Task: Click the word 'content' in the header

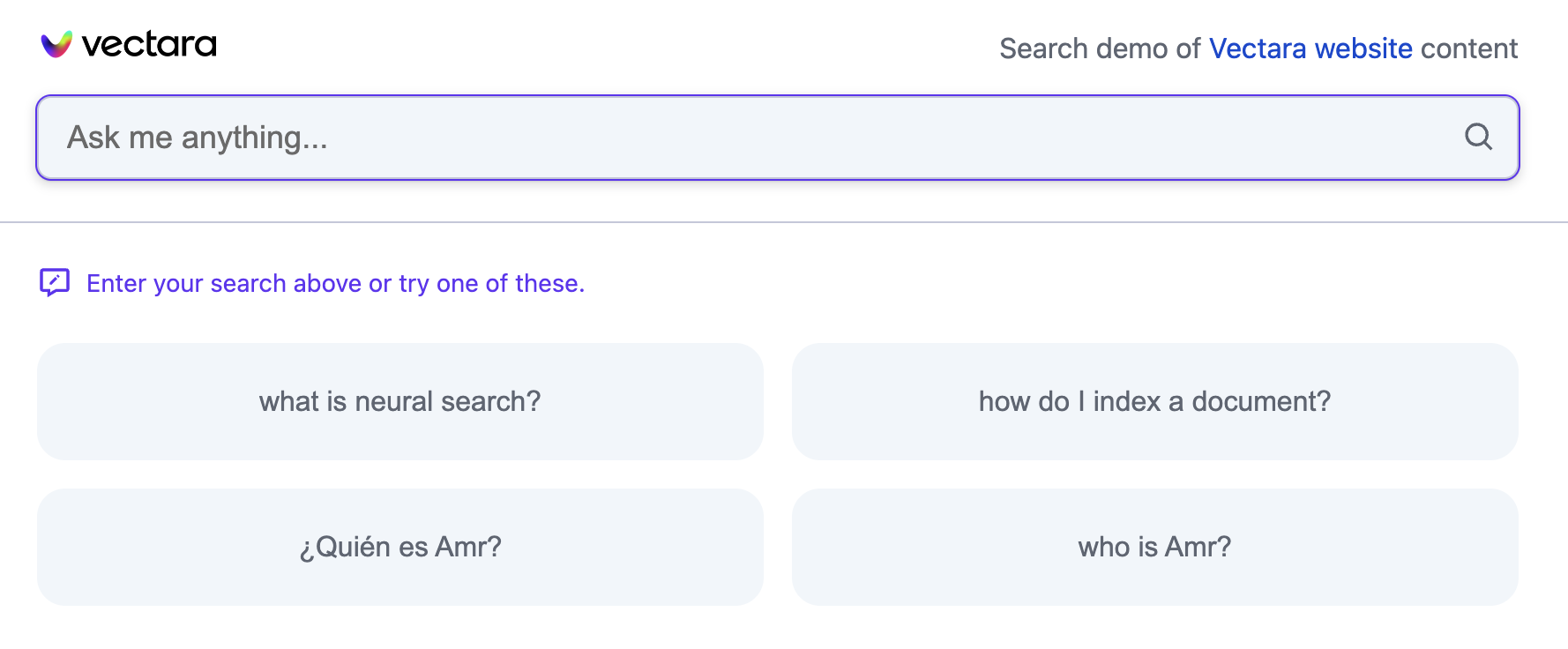Action: tap(1468, 48)
